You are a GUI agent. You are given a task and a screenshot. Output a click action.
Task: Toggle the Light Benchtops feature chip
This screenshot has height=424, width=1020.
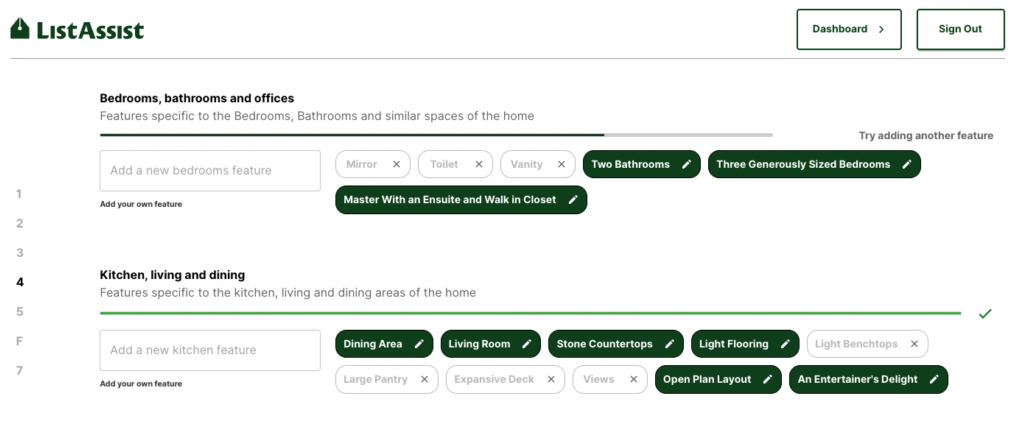click(x=855, y=345)
